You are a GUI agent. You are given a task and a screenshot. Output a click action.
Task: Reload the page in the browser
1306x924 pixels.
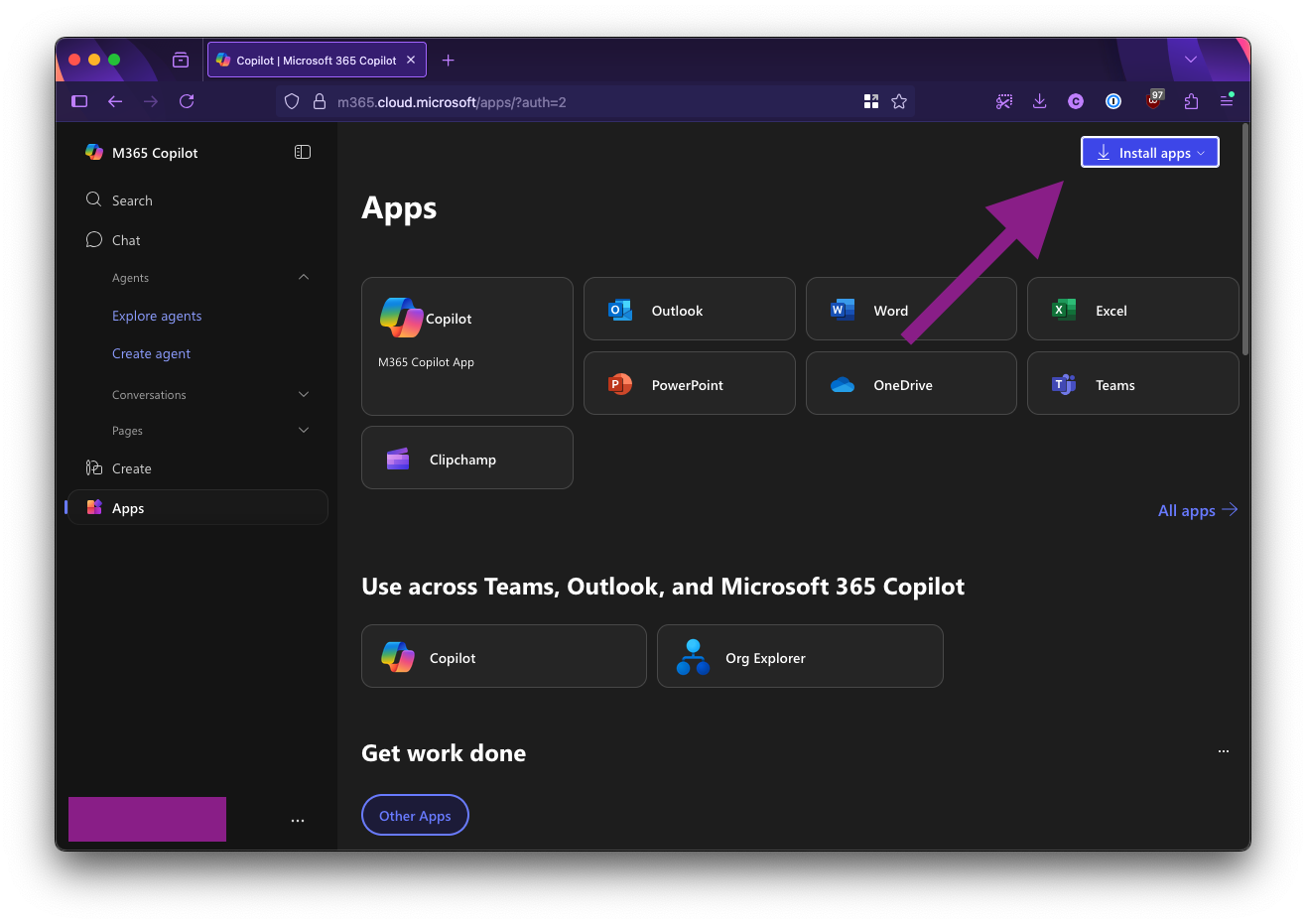[187, 101]
